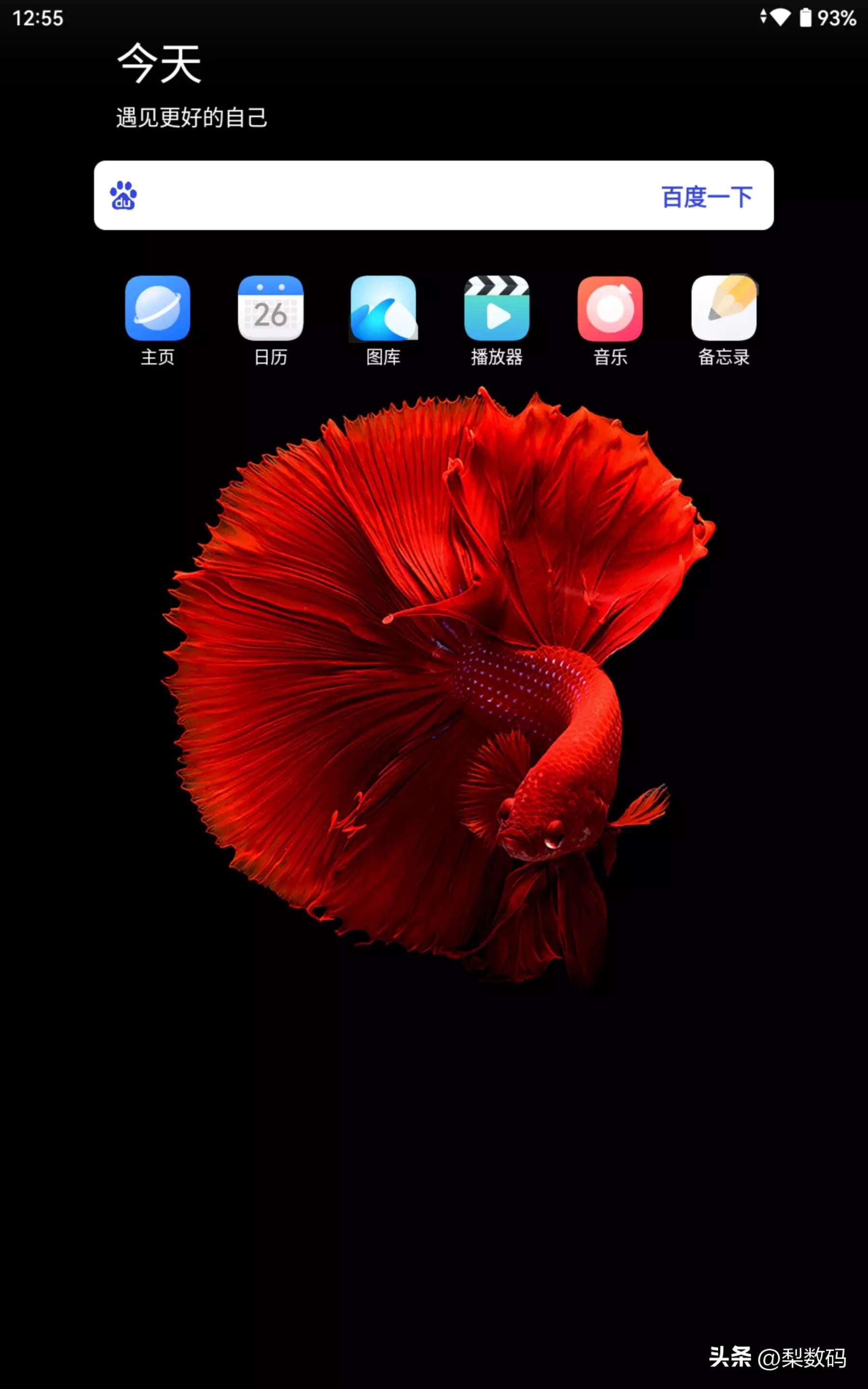Tap the Baidu paw logo

click(x=123, y=196)
